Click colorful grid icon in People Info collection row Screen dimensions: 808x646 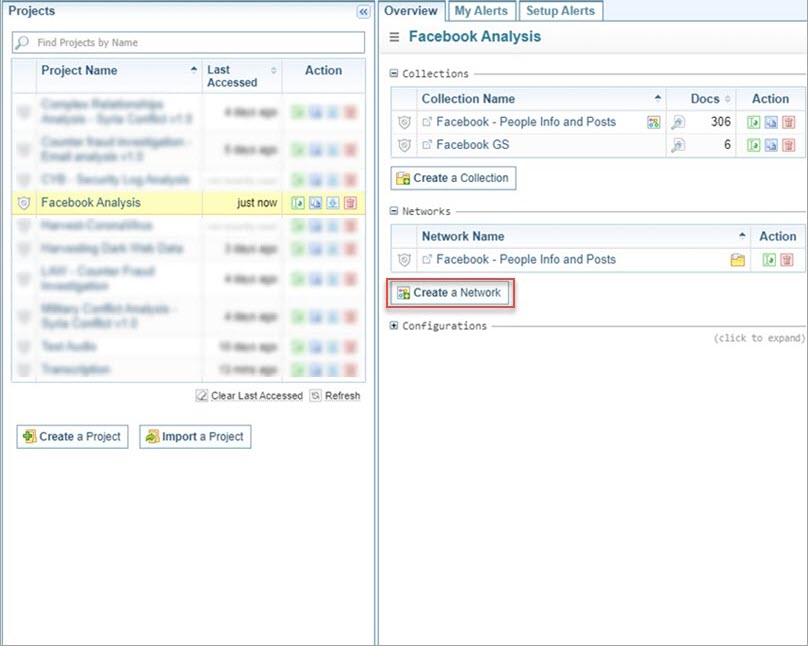[653, 122]
